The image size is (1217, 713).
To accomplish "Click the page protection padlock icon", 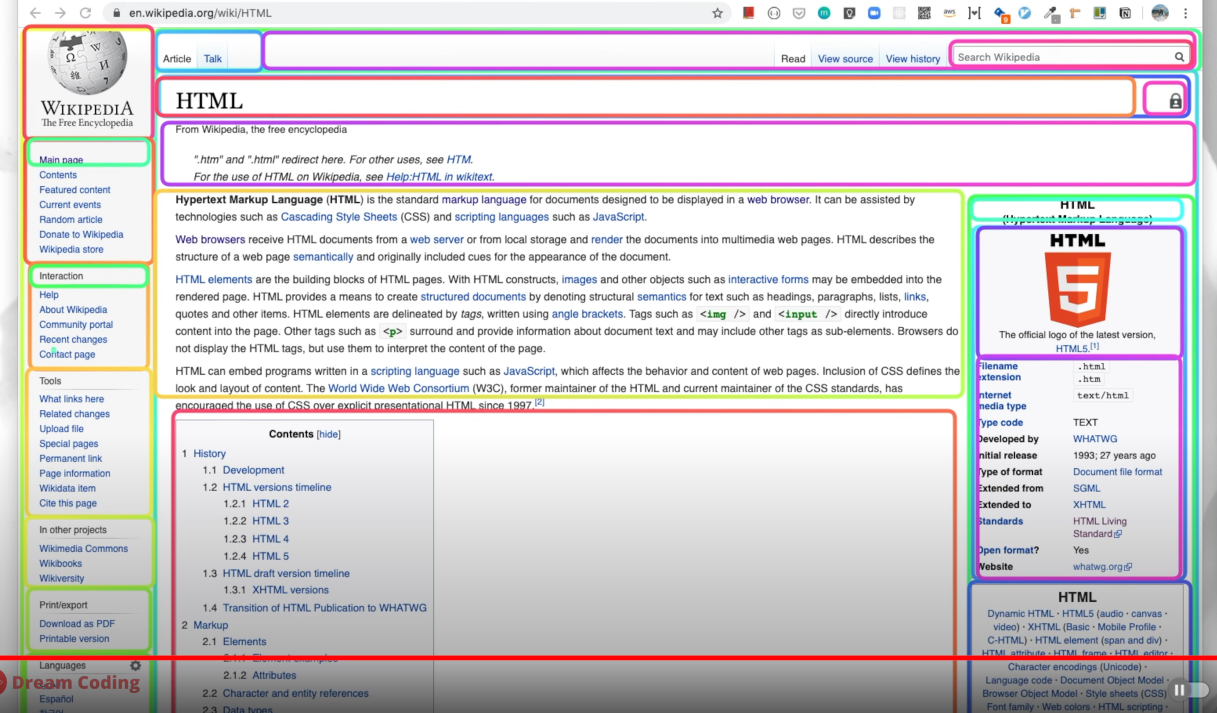I will pyautogui.click(x=1175, y=101).
